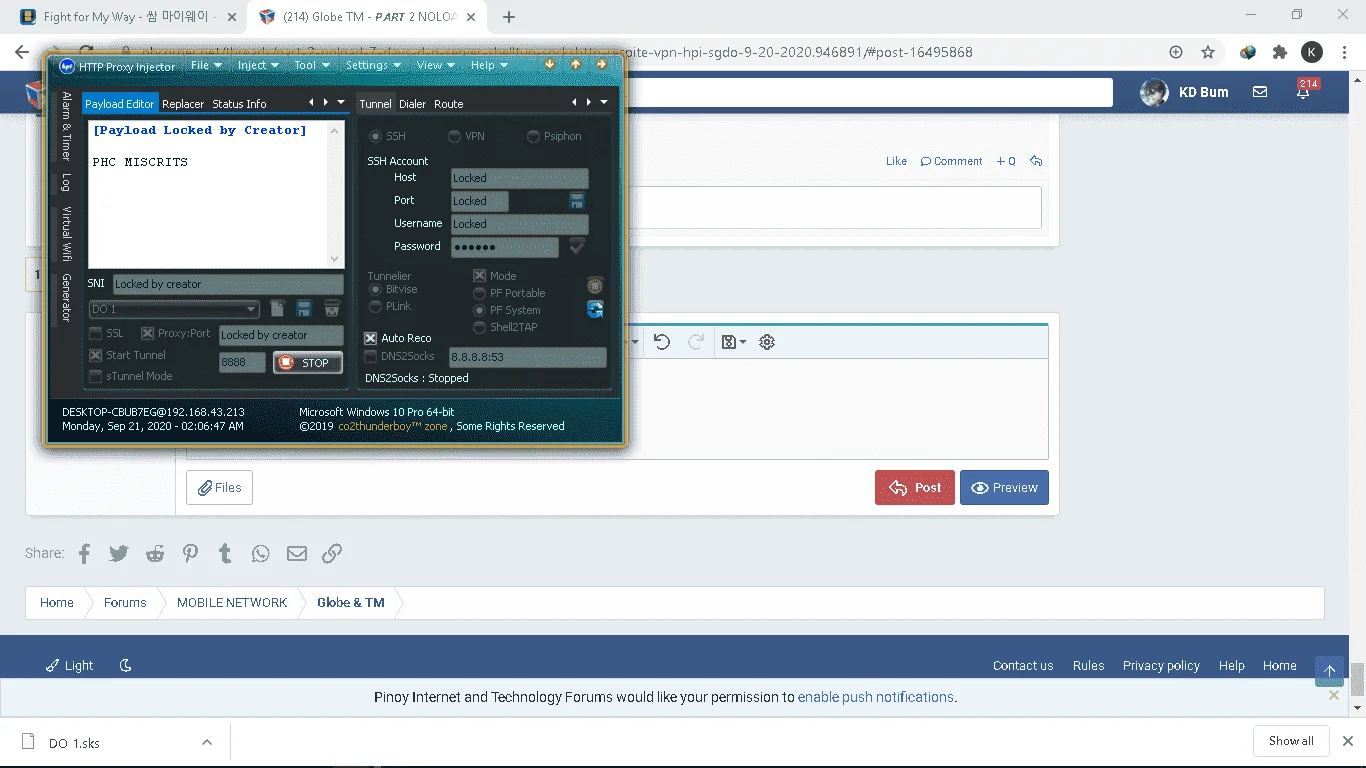1366x768 pixels.
Task: Click save floppy icon beside DO 1 dropdown
Action: click(305, 309)
